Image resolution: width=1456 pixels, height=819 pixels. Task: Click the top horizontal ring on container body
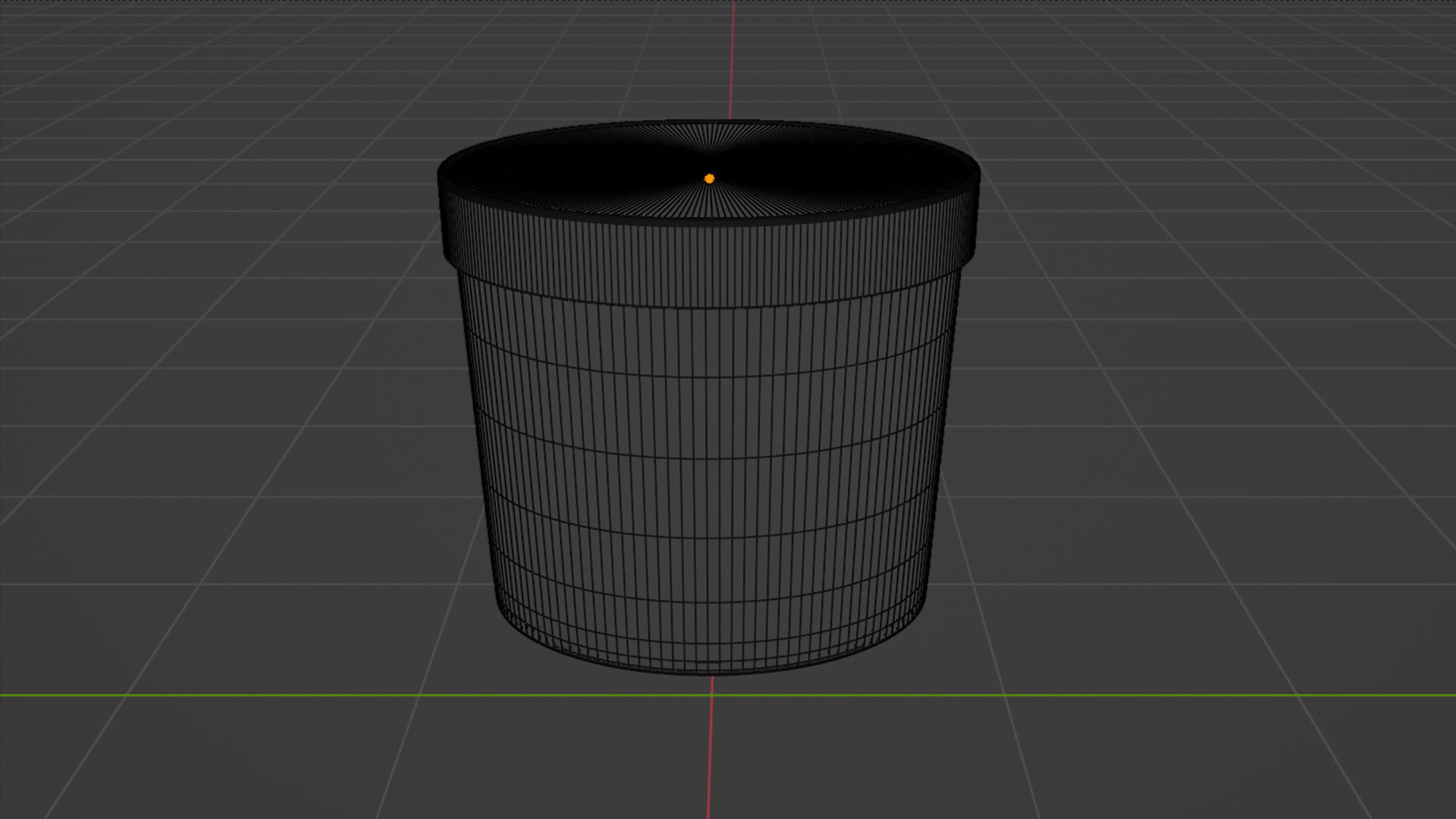point(709,377)
